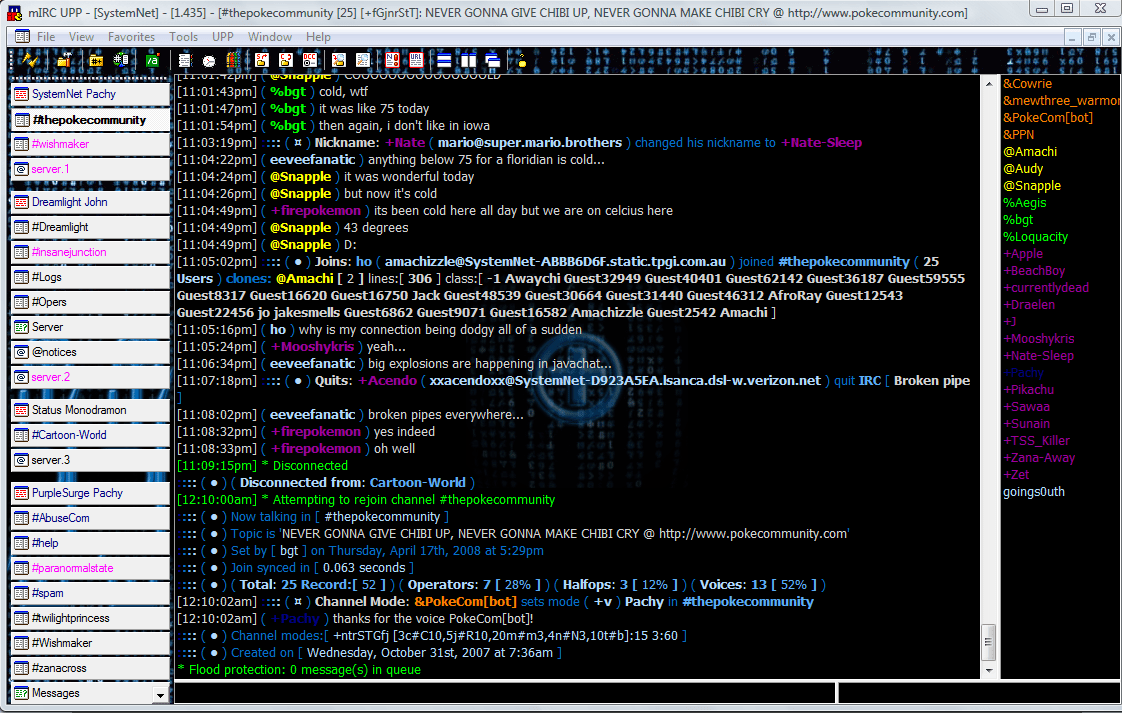
Task: Select +currentlydead in the nickname list
Action: 1045,288
